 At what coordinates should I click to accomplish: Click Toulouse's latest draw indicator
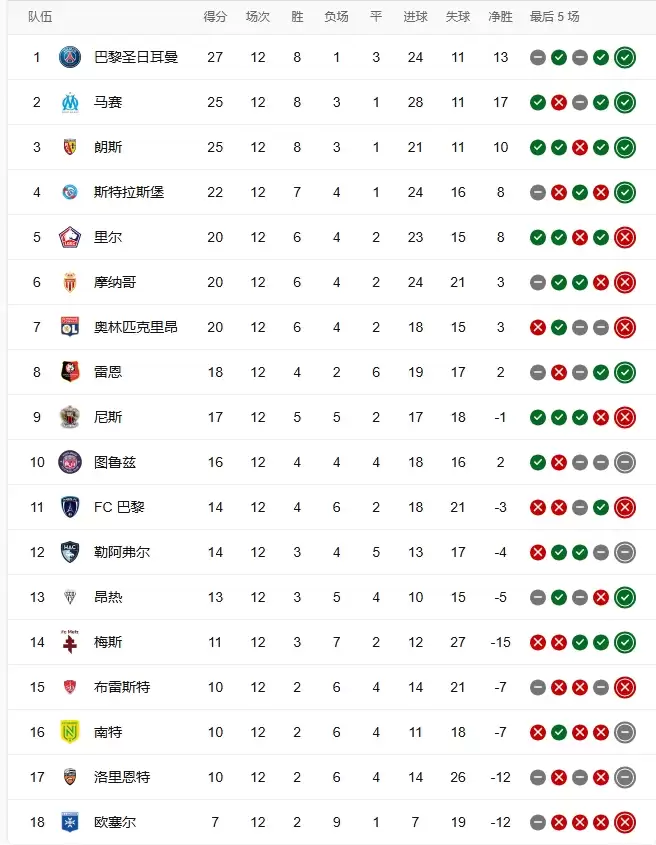[x=625, y=462]
